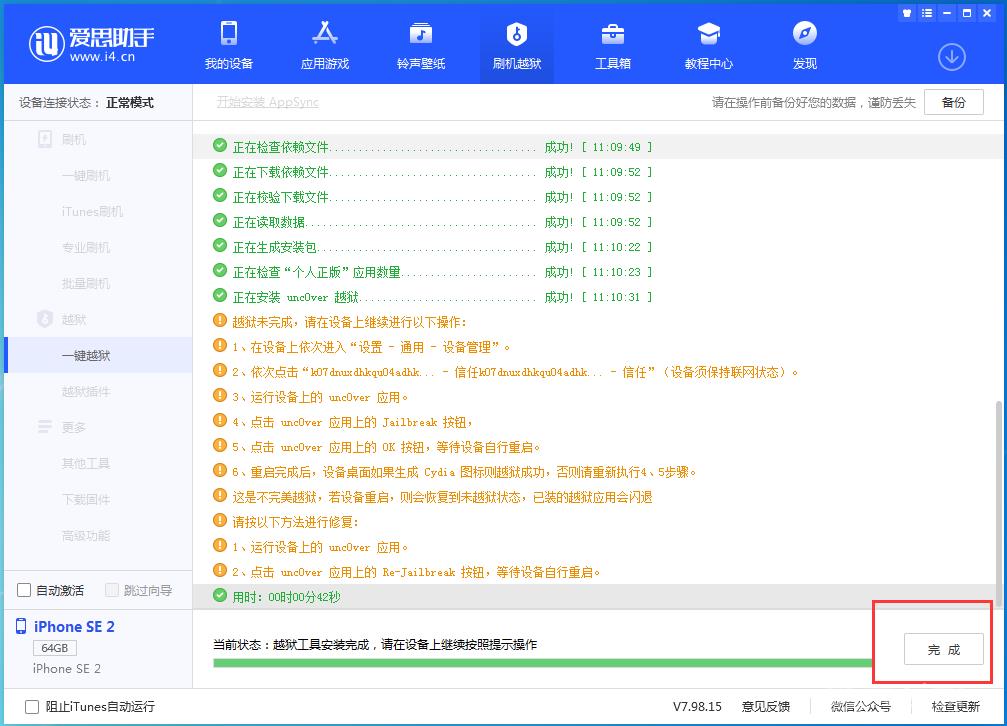
Task: Click the 刷机越狱 icon
Action: click(516, 45)
